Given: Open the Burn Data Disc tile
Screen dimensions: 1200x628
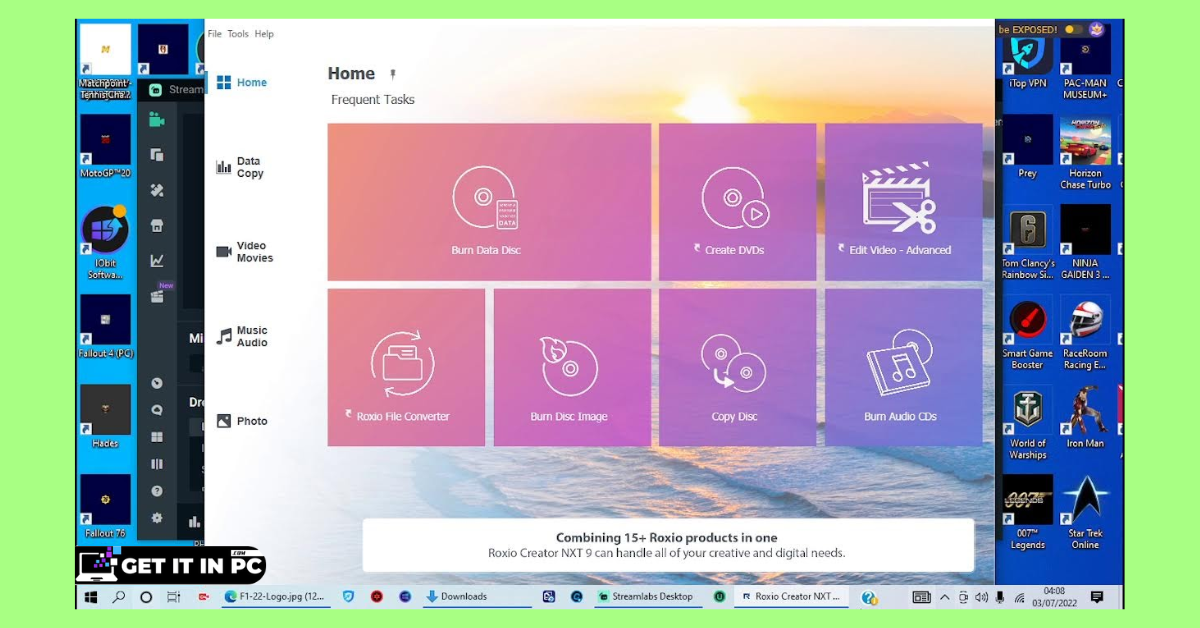Looking at the screenshot, I should (x=489, y=202).
